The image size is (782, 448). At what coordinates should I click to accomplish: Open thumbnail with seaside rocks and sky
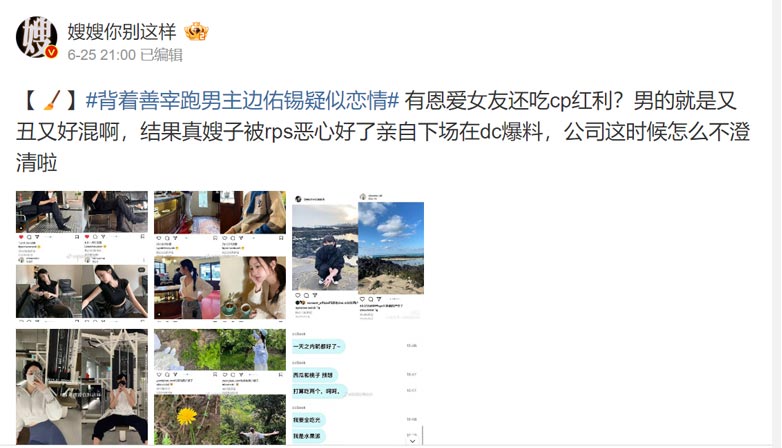pos(358,254)
